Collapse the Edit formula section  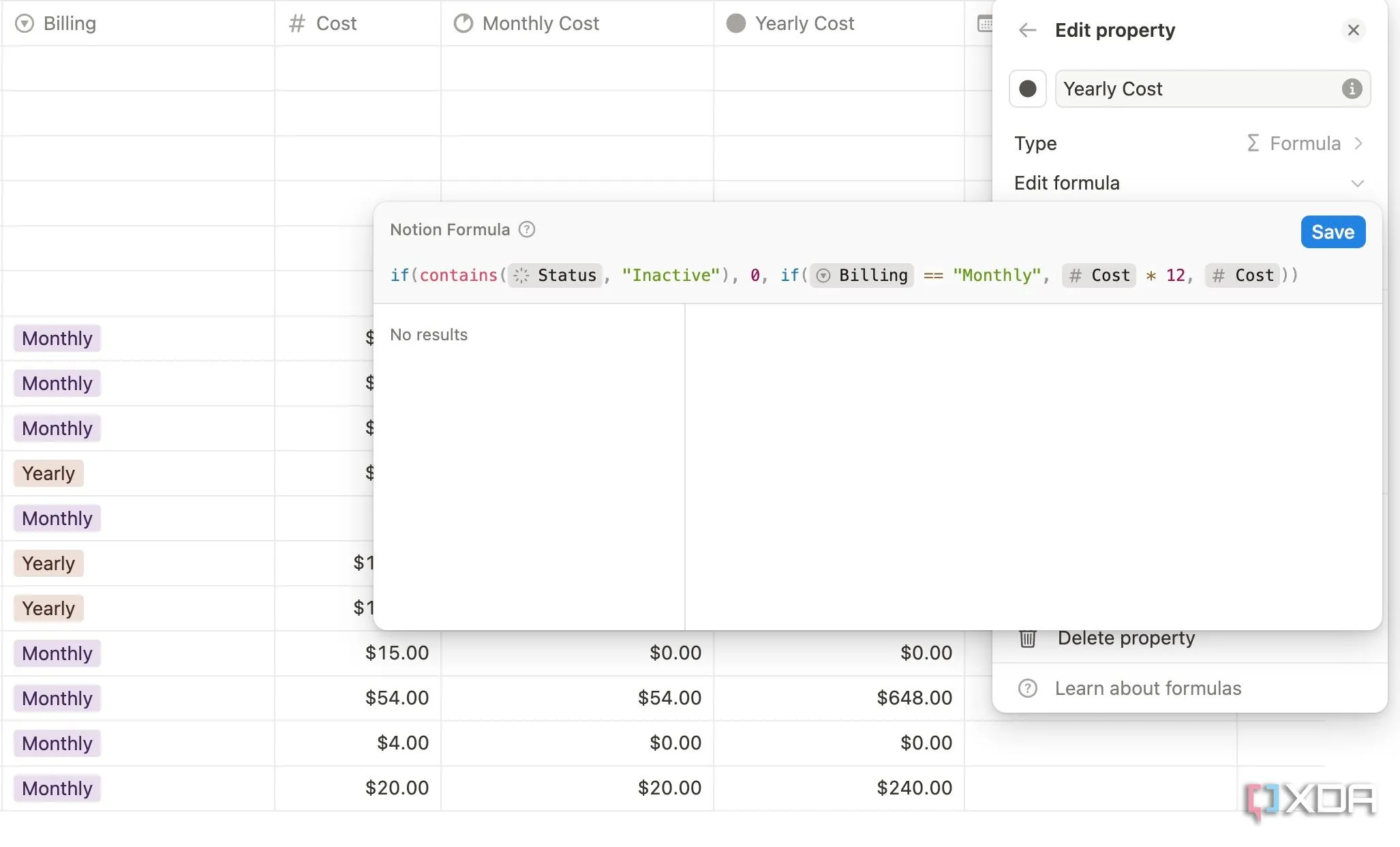tap(1356, 183)
